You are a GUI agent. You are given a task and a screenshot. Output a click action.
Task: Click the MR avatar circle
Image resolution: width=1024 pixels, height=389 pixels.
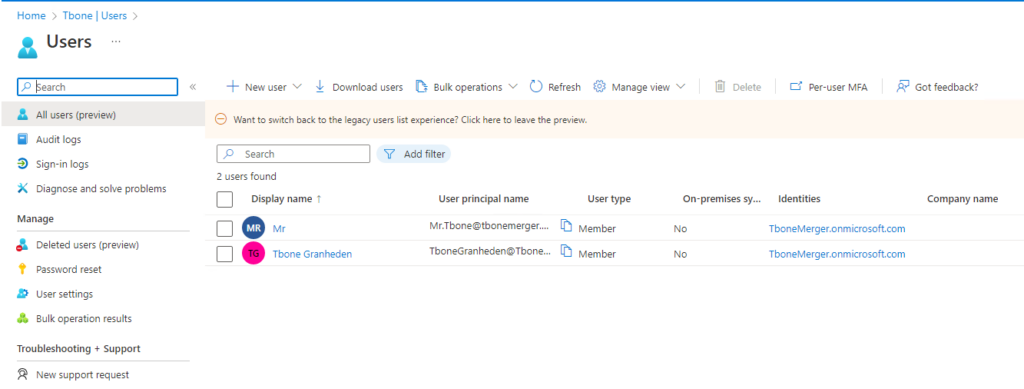point(253,228)
